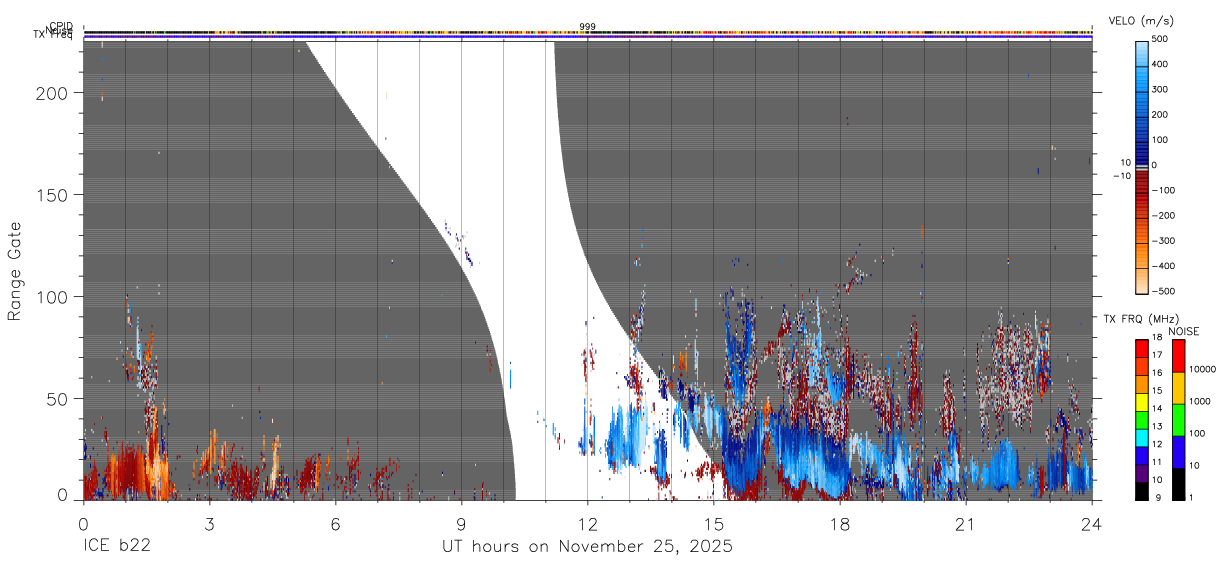Click the cyan 12–13 MHz TX FRQ swatch

[1141, 438]
